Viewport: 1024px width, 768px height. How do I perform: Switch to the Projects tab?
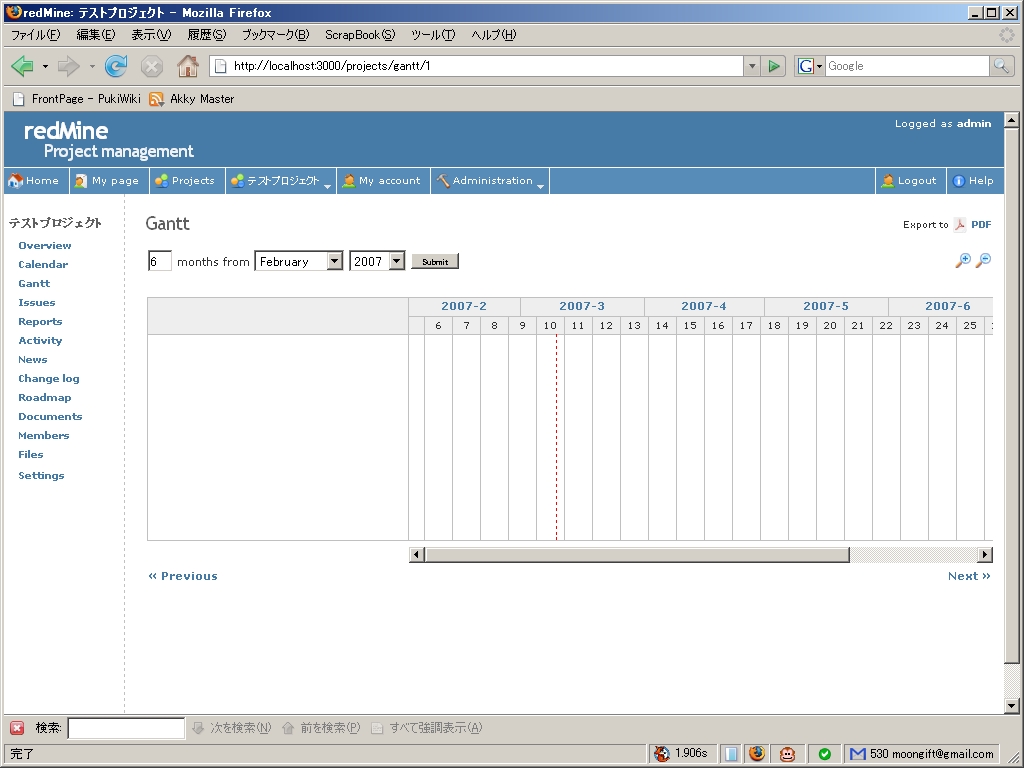(x=186, y=181)
